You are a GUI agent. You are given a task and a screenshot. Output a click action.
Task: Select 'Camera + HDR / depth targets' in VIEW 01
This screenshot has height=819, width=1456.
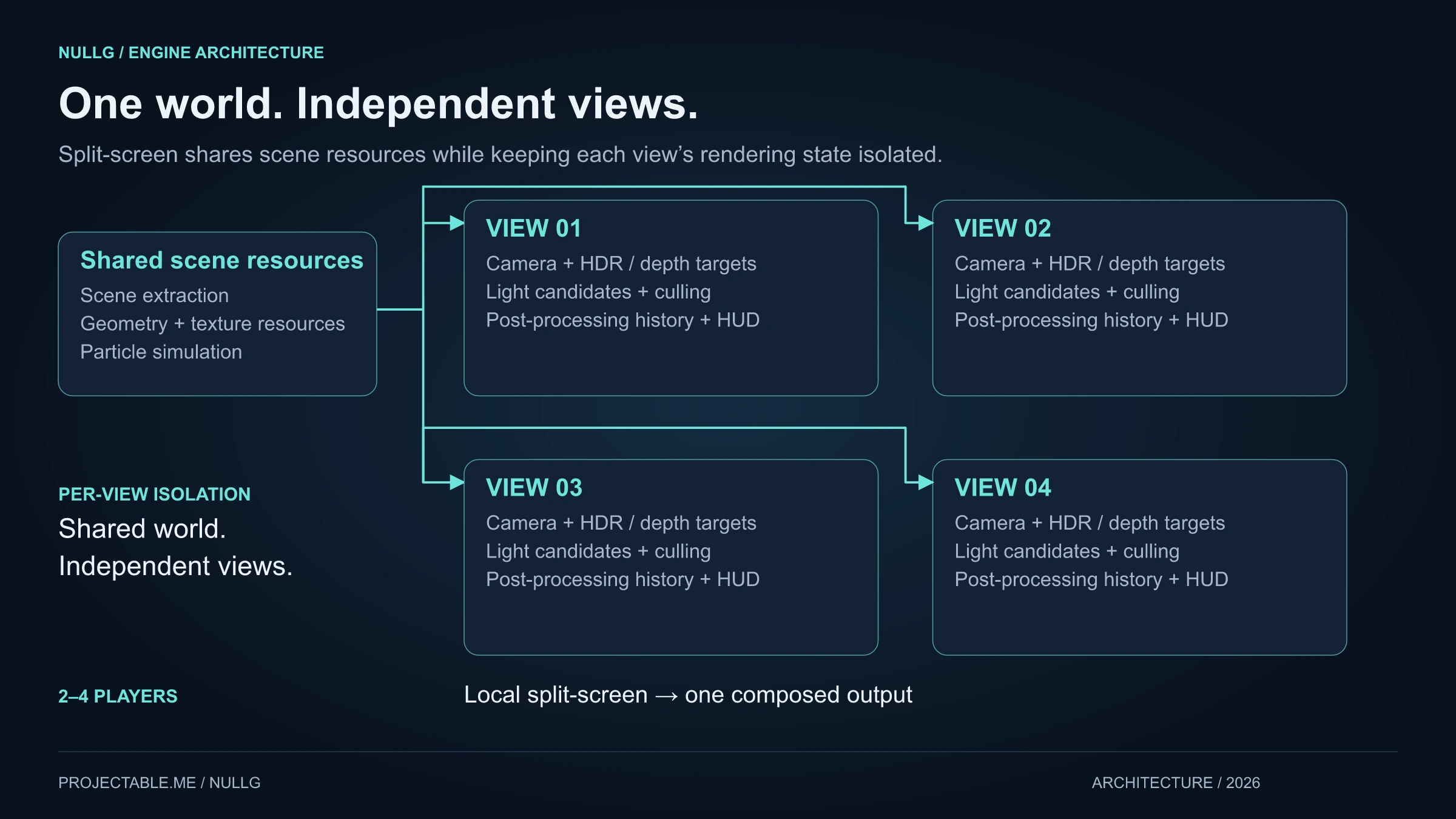(x=621, y=264)
